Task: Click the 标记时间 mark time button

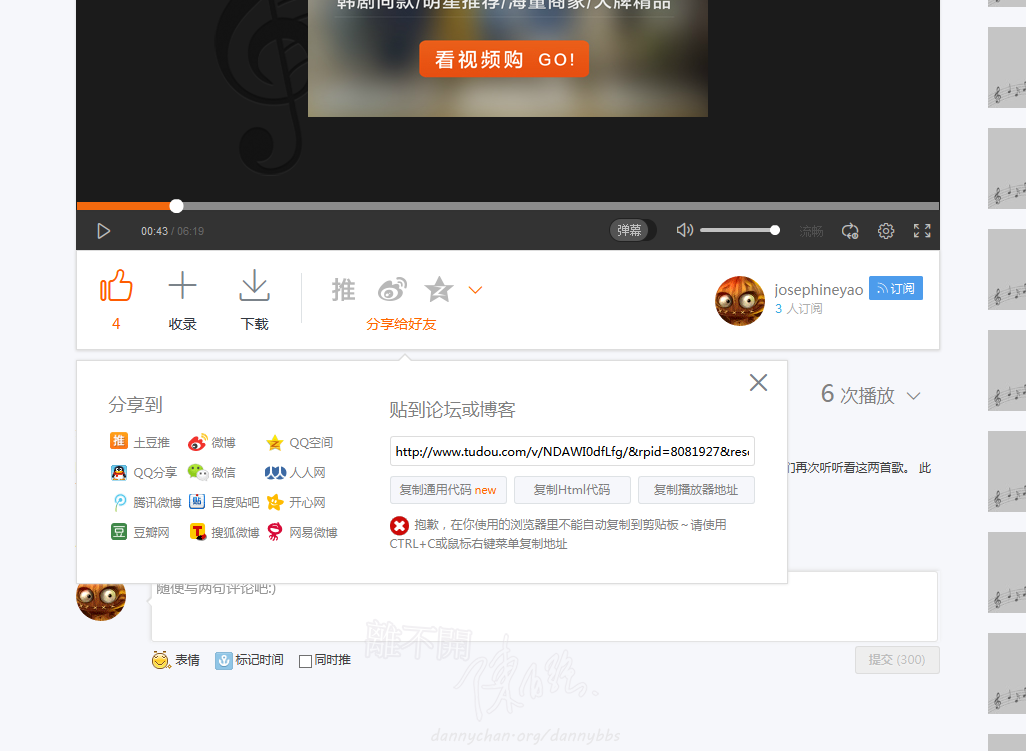Action: [249, 660]
